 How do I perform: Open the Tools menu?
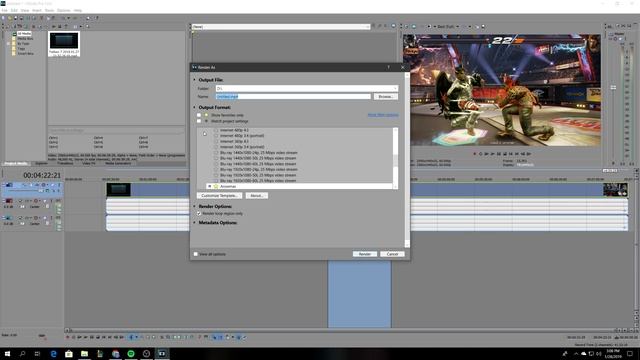49,10
